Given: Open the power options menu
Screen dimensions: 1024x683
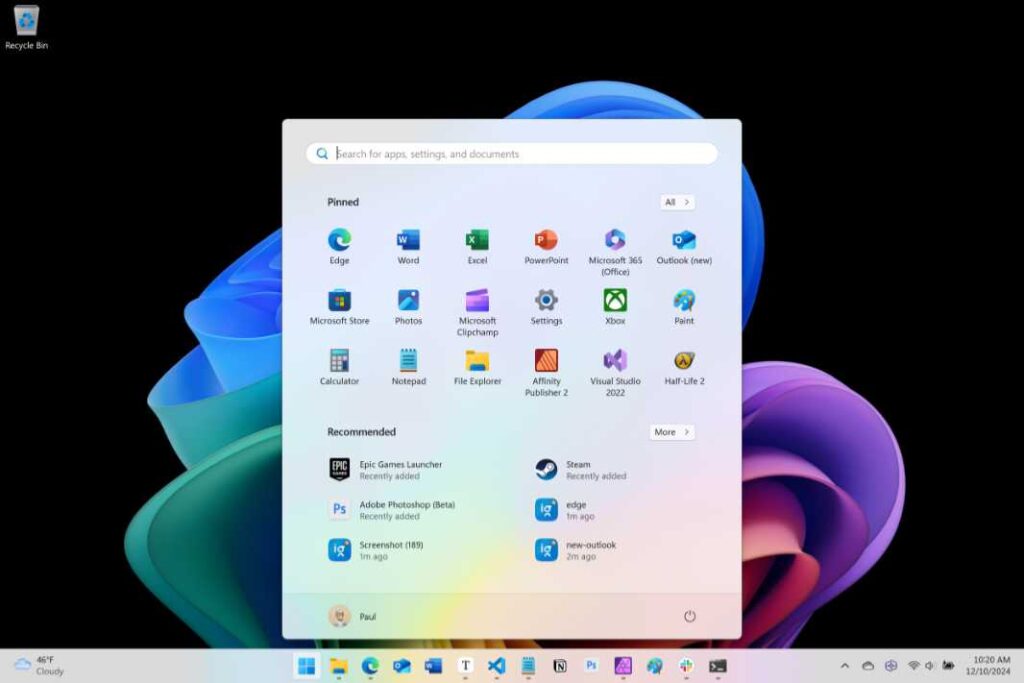Looking at the screenshot, I should click(x=690, y=616).
